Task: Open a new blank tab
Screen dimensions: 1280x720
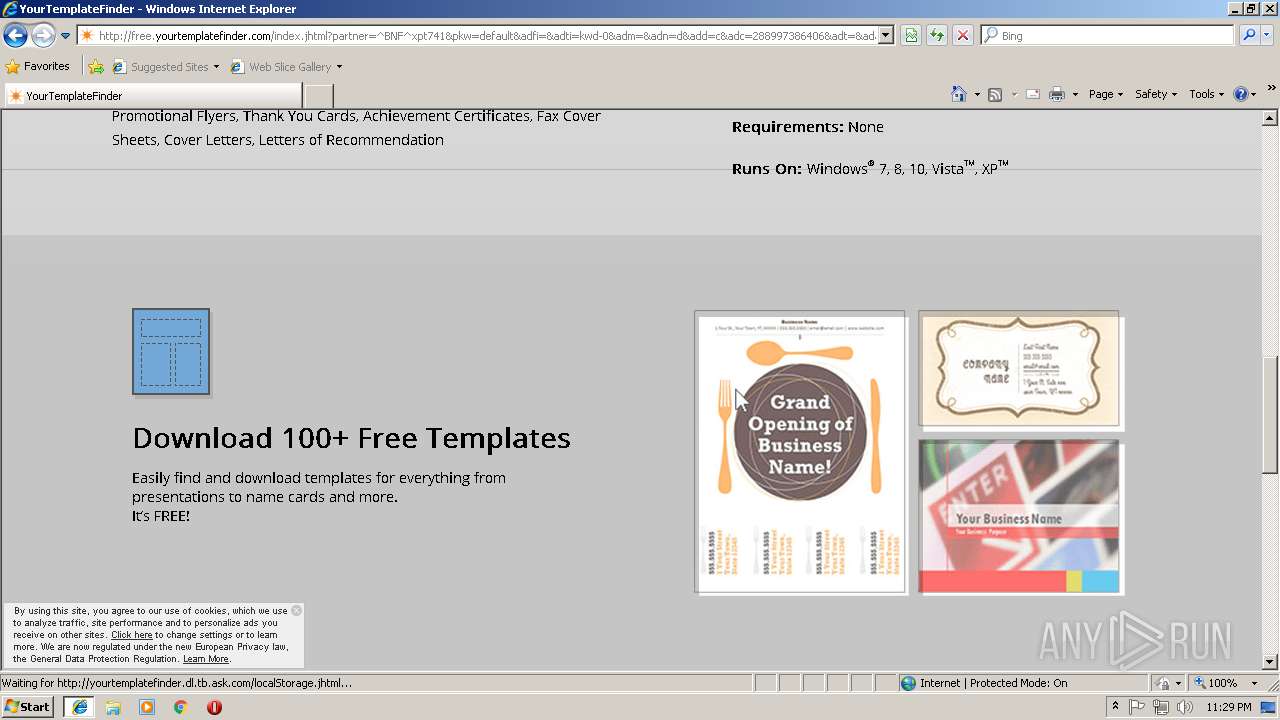Action: (318, 96)
